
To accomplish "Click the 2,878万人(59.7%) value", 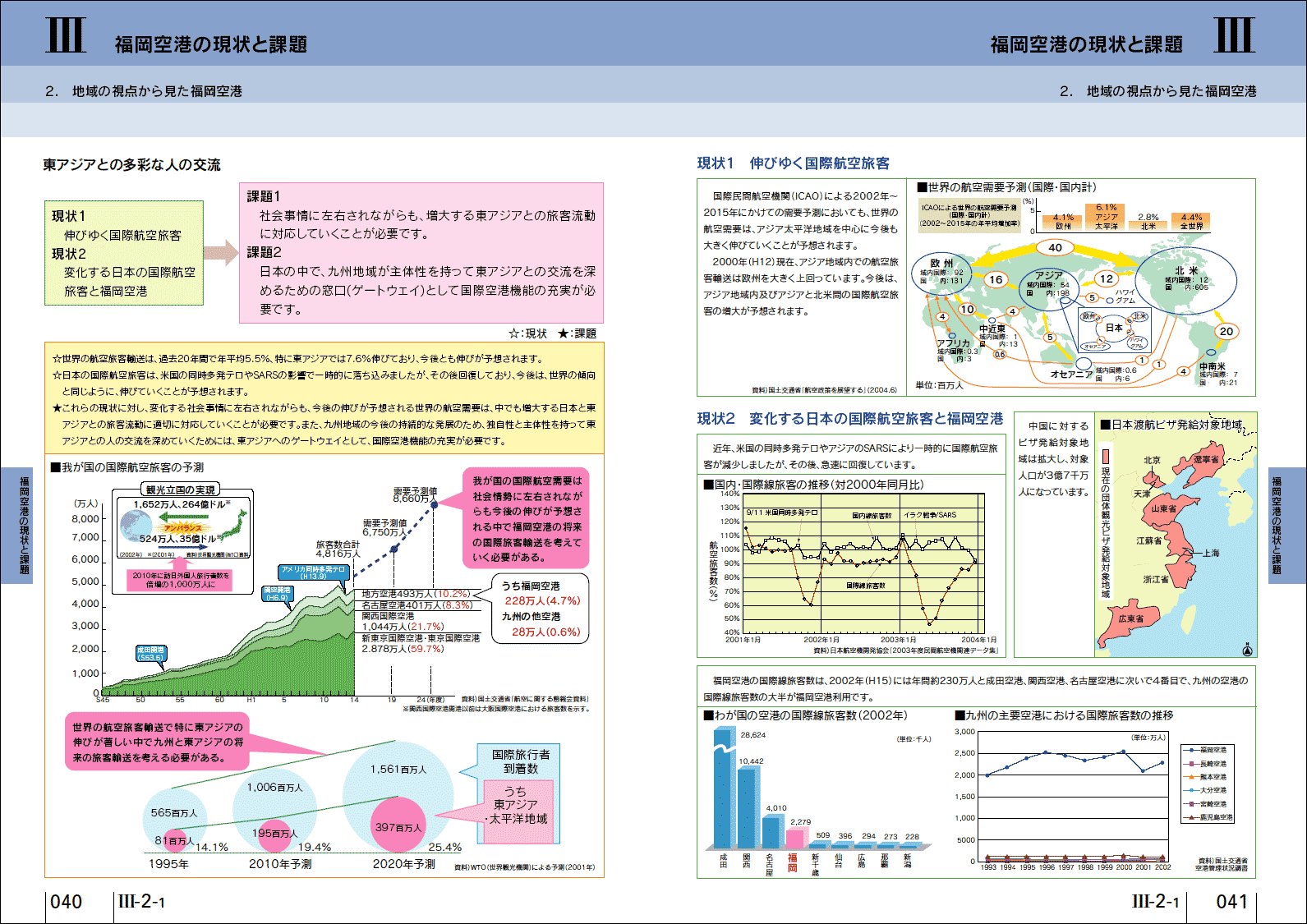I will pos(403,649).
